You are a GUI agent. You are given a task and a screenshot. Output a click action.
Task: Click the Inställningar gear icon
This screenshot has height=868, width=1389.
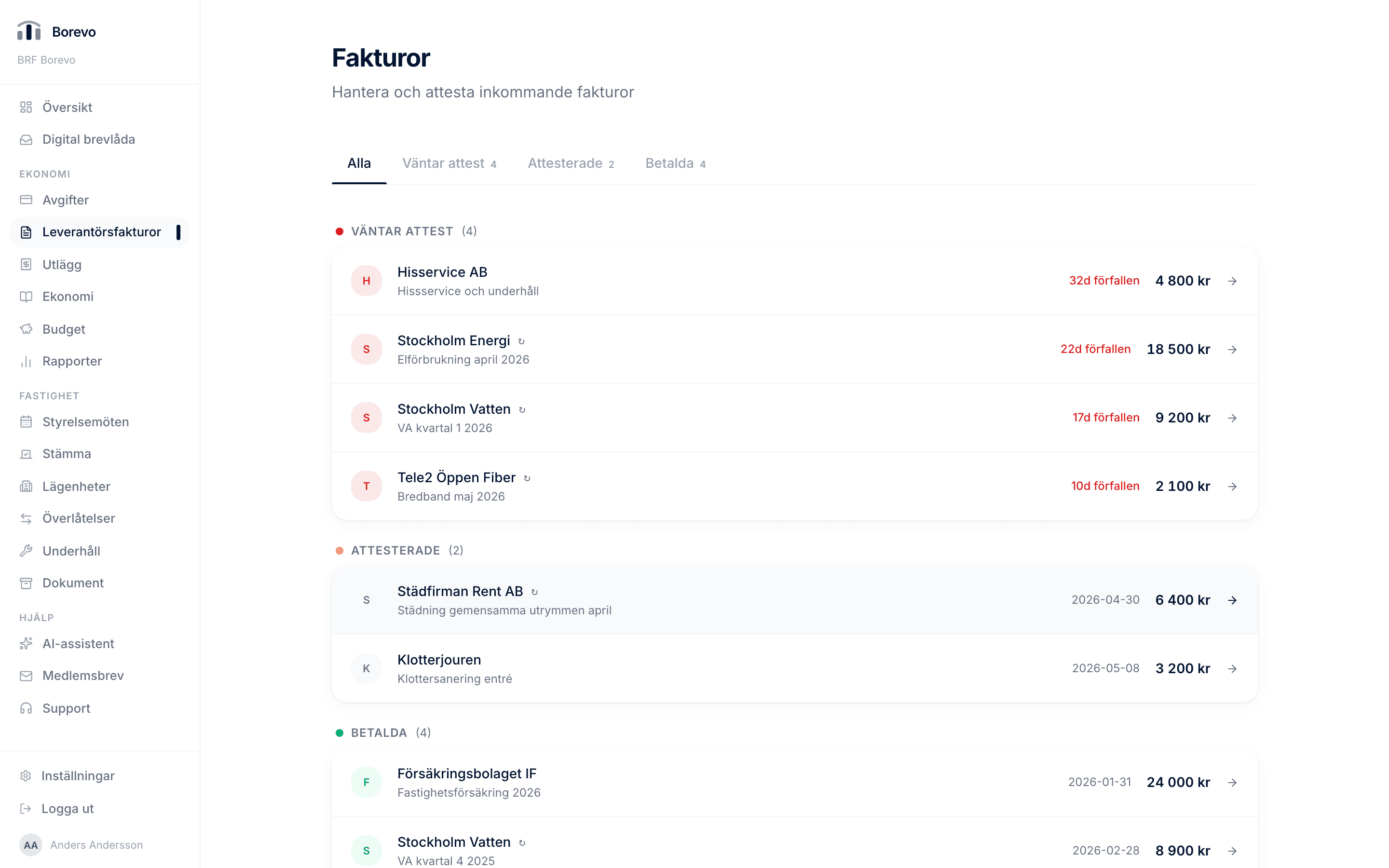25,776
